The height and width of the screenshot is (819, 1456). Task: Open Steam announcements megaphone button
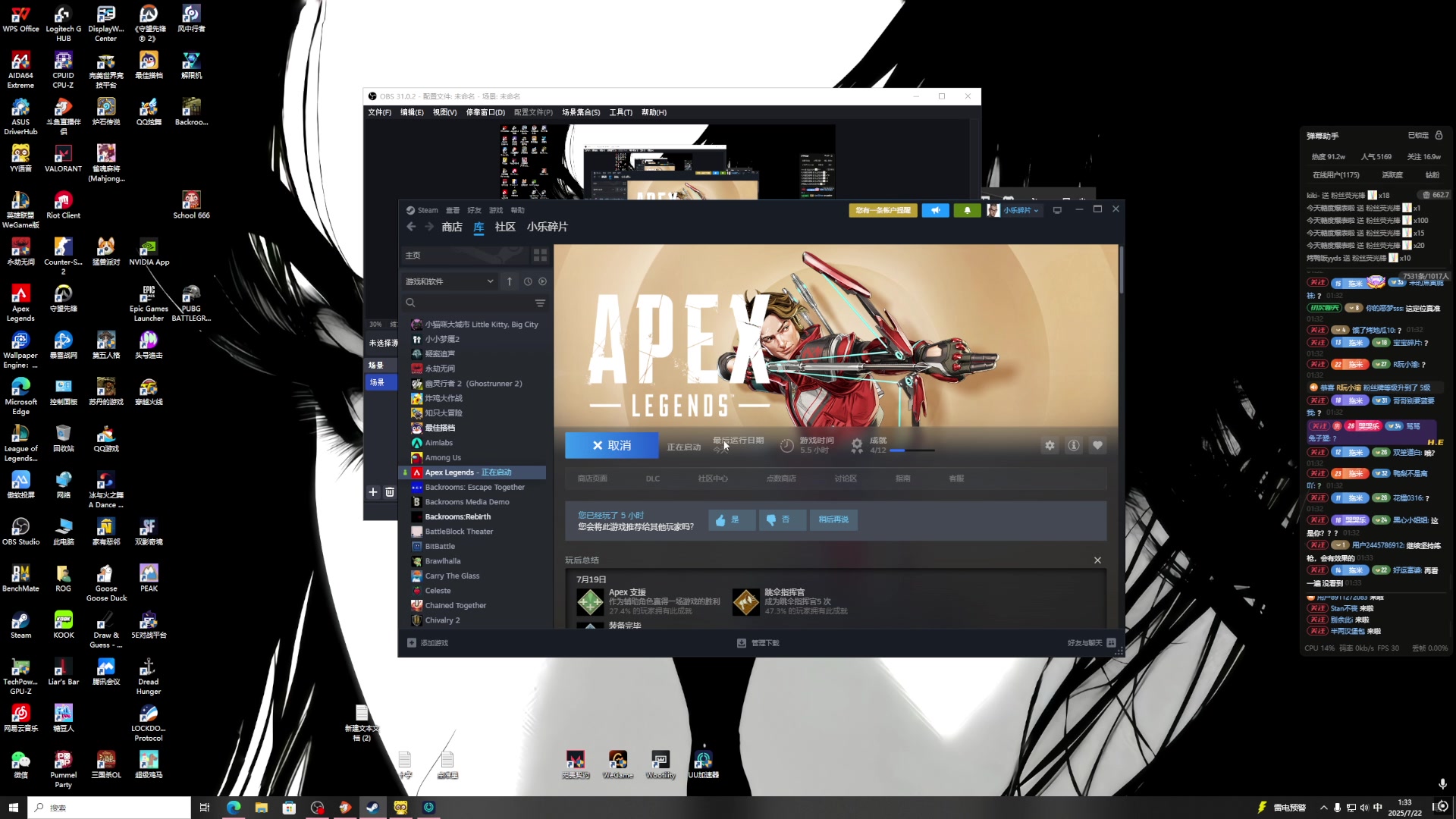[x=935, y=210]
